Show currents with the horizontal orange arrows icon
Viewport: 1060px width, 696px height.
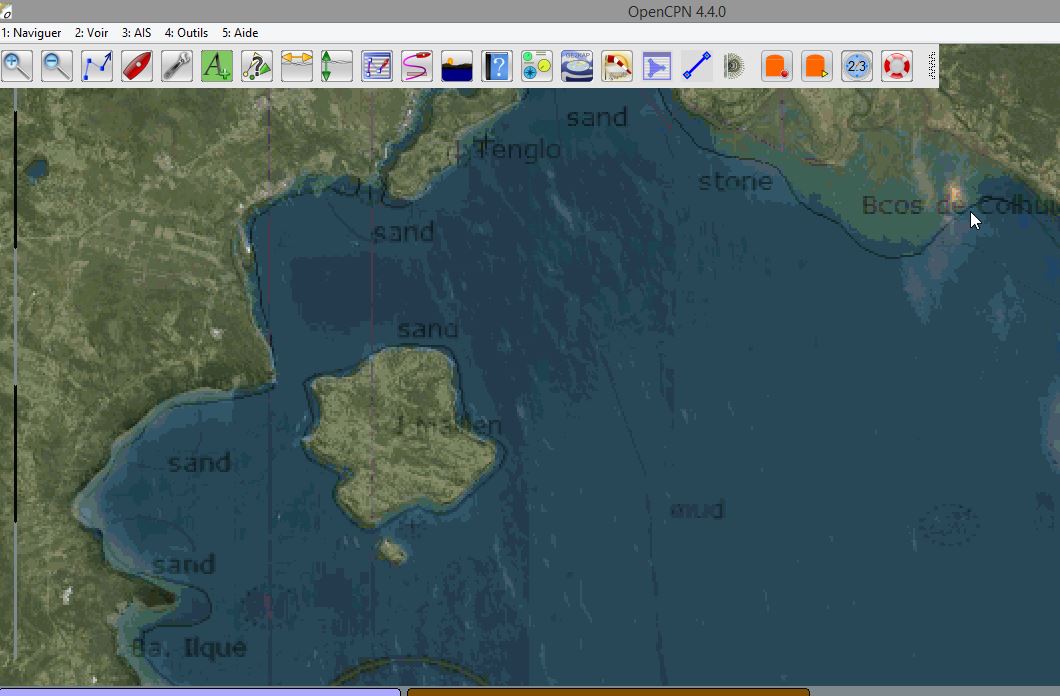pyautogui.click(x=297, y=66)
